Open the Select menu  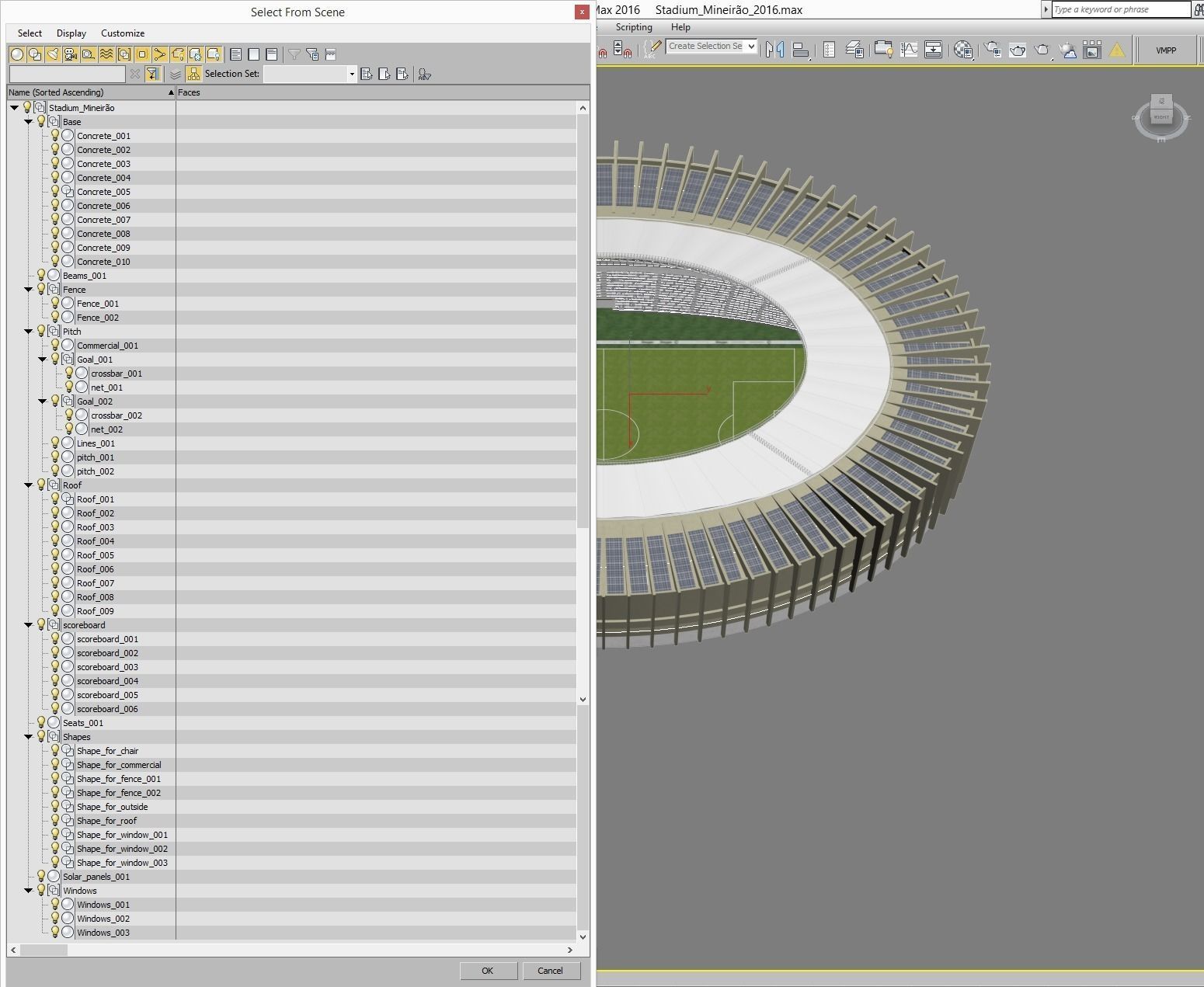(x=30, y=33)
